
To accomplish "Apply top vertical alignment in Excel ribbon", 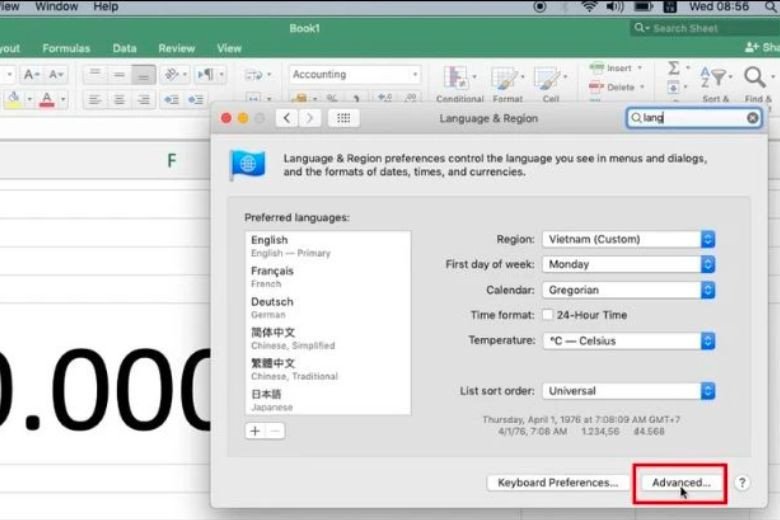I will pyautogui.click(x=95, y=75).
